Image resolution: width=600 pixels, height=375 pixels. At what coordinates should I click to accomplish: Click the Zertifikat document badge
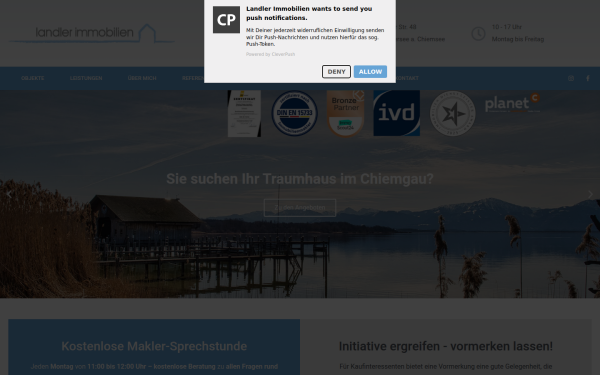244,113
